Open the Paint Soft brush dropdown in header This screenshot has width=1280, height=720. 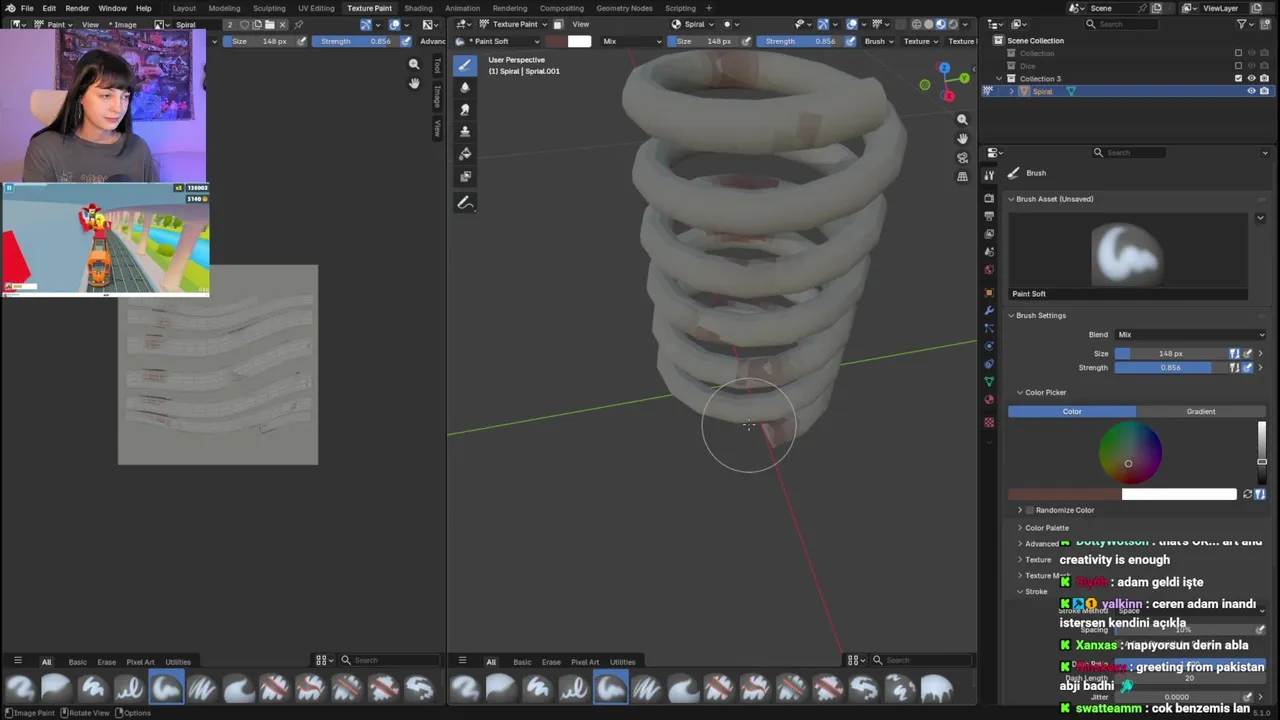[497, 41]
